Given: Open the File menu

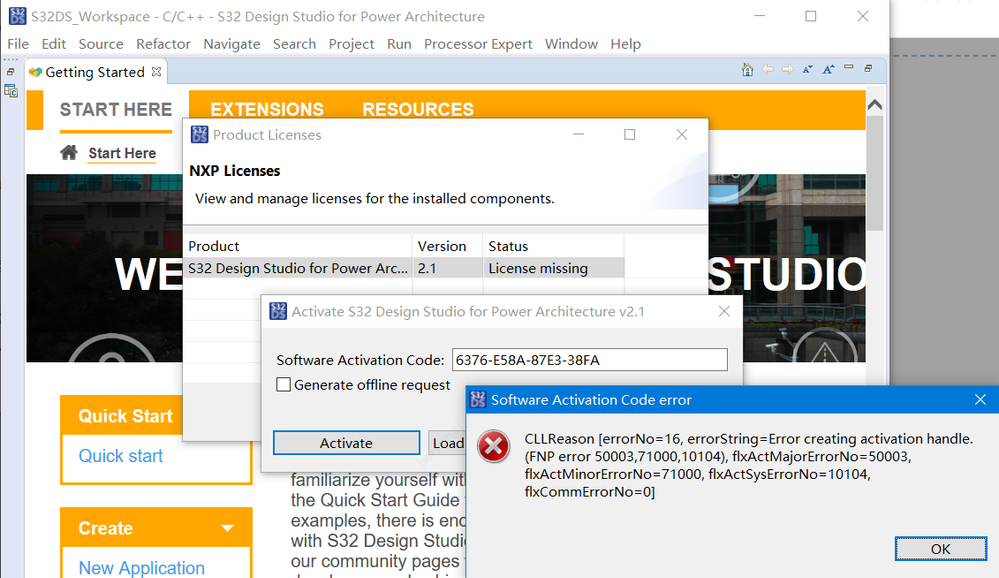Looking at the screenshot, I should (18, 44).
